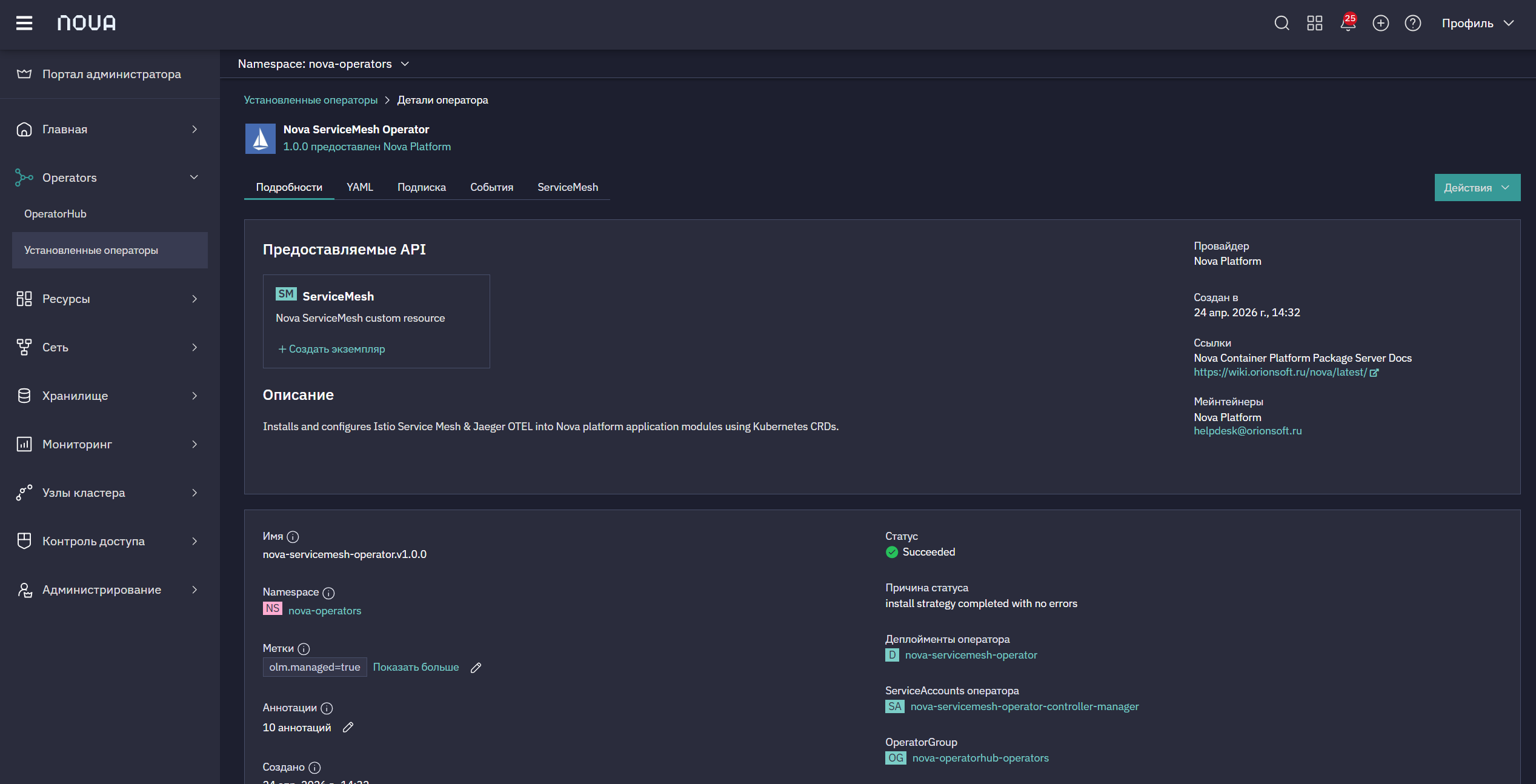Open nova-operators namespace link
Image resolution: width=1536 pixels, height=784 pixels.
pyautogui.click(x=325, y=611)
